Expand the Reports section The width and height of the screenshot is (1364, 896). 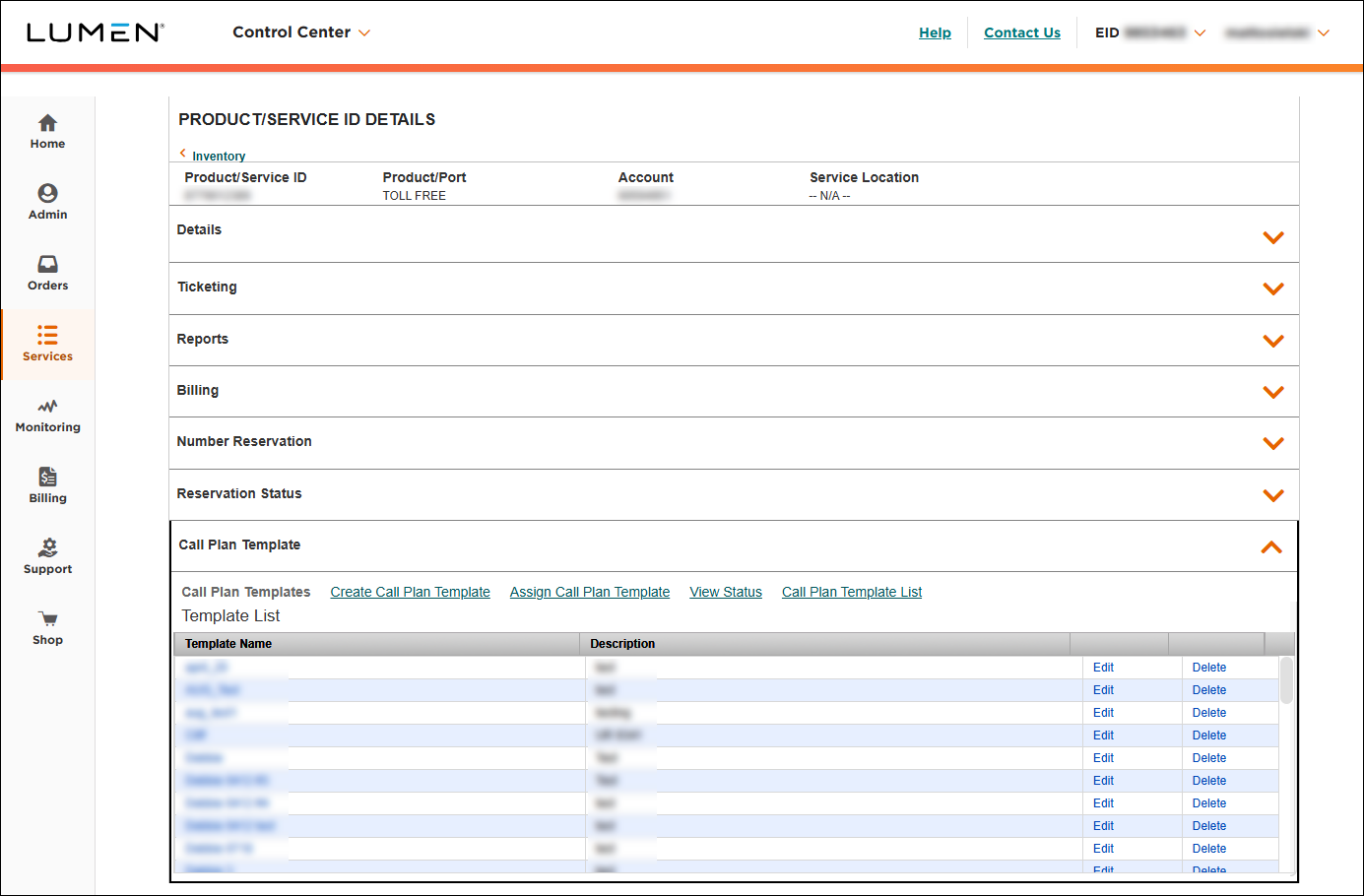click(1272, 340)
